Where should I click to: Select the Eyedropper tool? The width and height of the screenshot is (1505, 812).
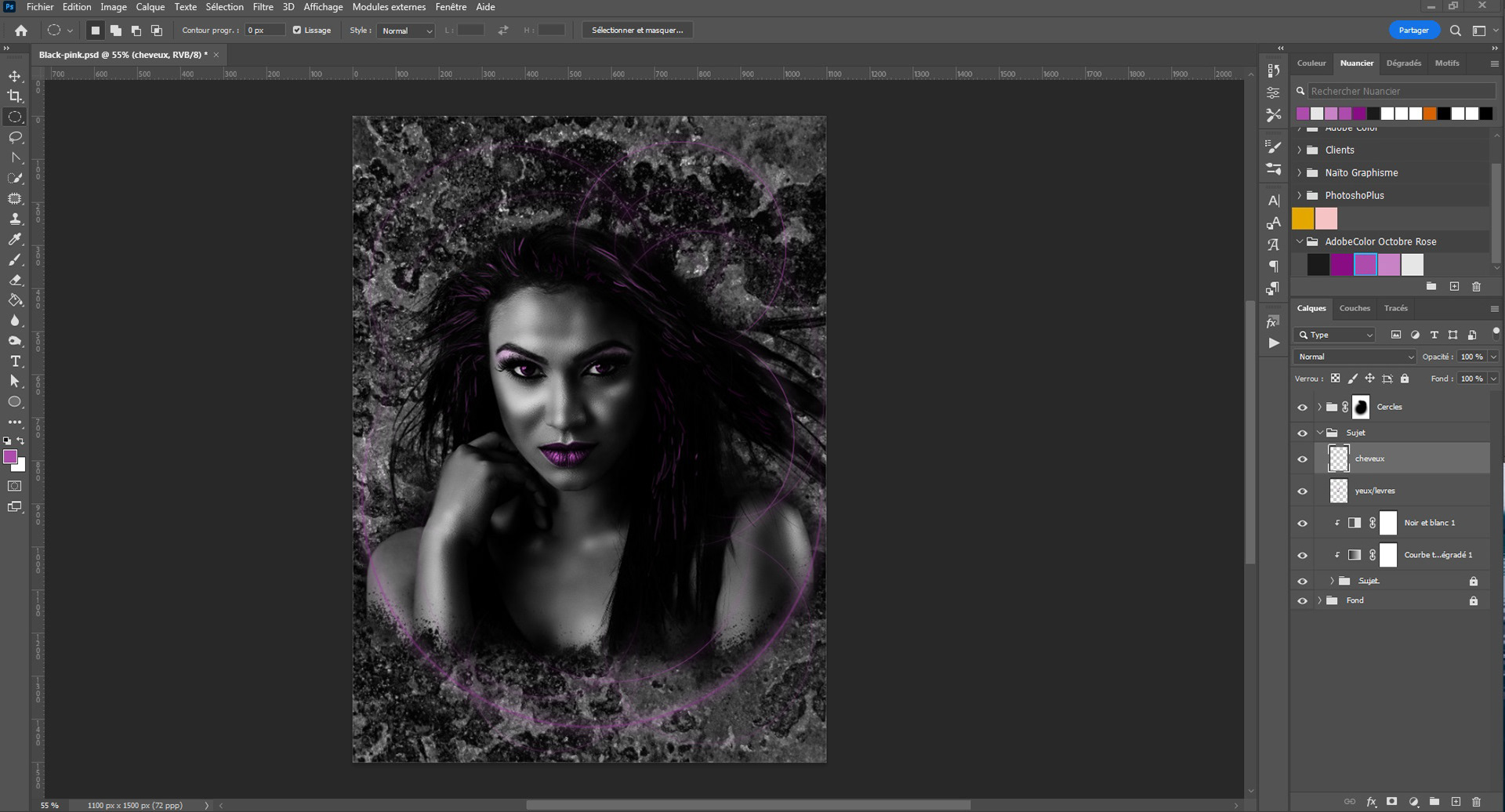tap(15, 239)
